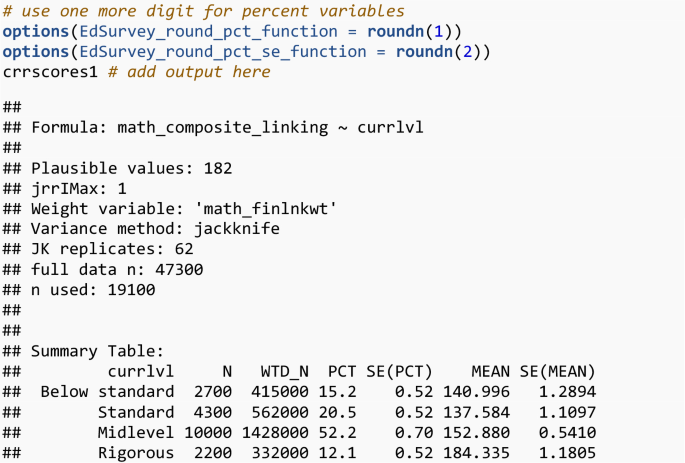The width and height of the screenshot is (685, 463).
Task: Click the Rigorous mean value 184.335
Action: (x=478, y=453)
